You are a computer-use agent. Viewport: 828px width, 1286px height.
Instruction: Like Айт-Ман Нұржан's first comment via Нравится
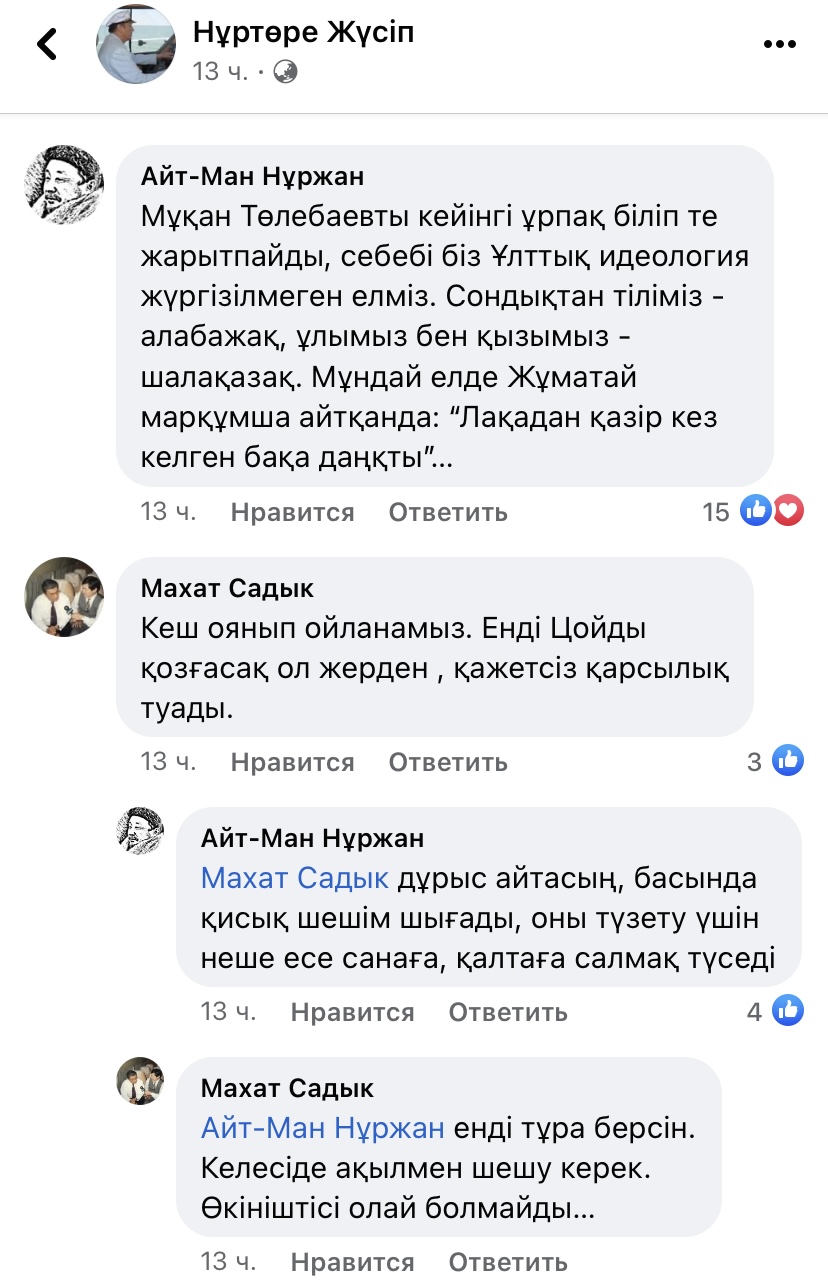(292, 512)
